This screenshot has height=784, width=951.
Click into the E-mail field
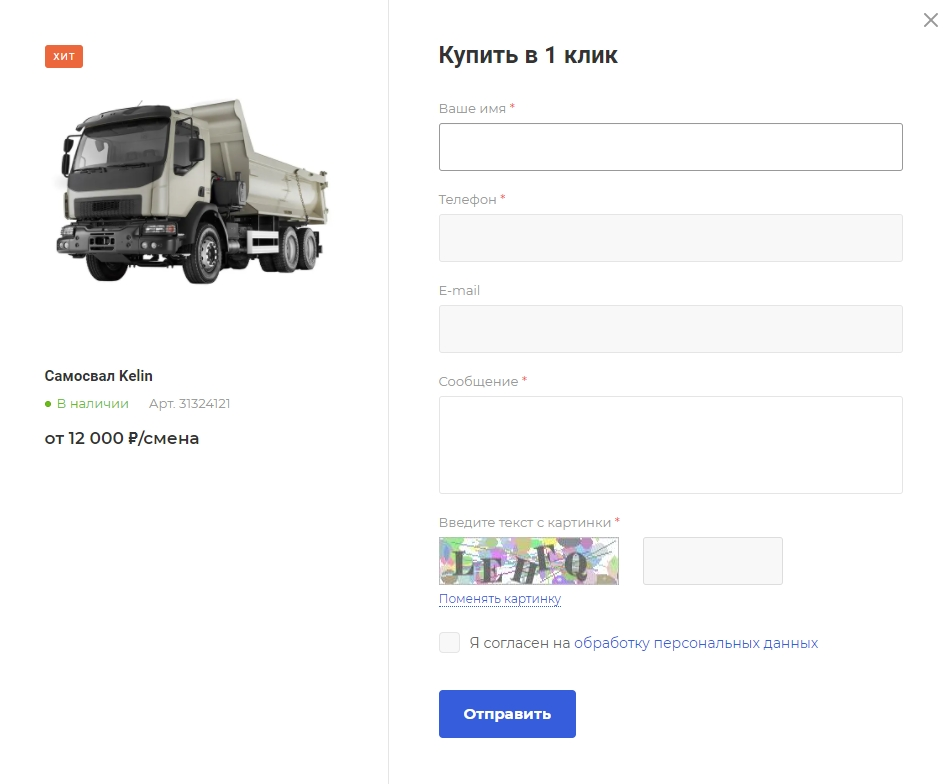click(670, 329)
